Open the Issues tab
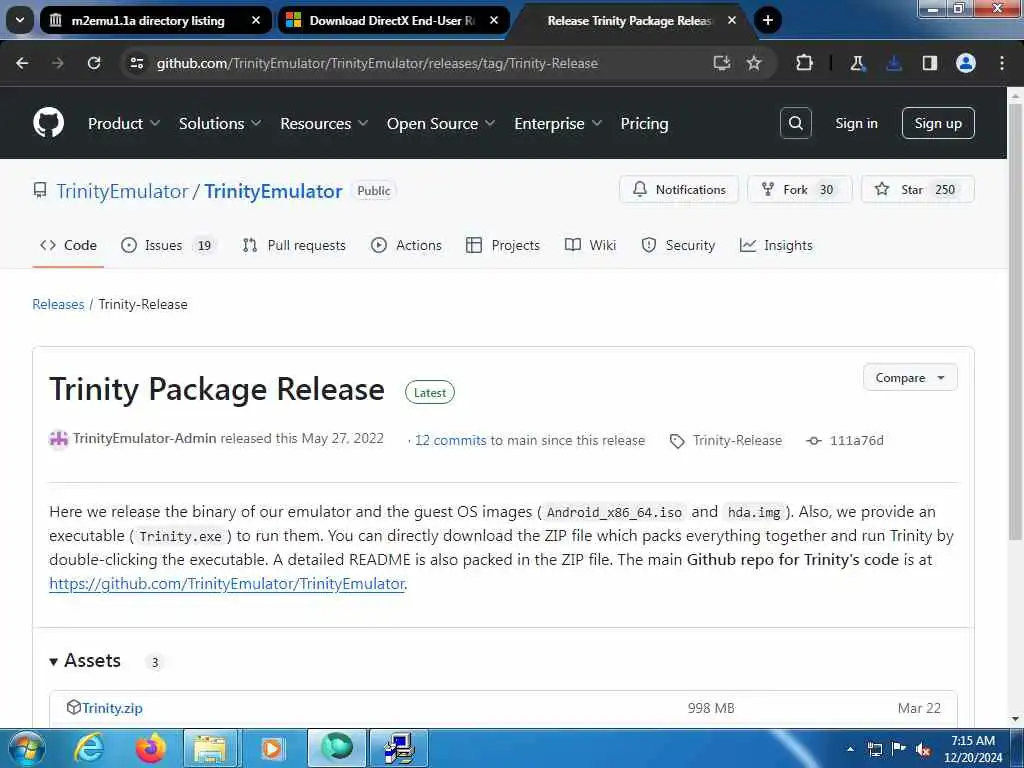Image resolution: width=1024 pixels, height=768 pixels. (168, 246)
